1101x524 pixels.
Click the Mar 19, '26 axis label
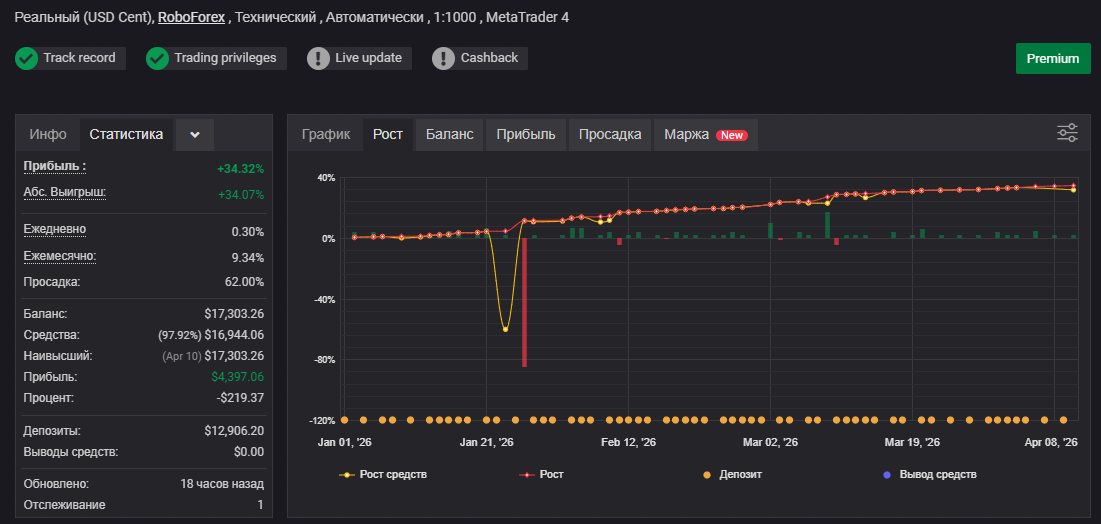point(912,443)
